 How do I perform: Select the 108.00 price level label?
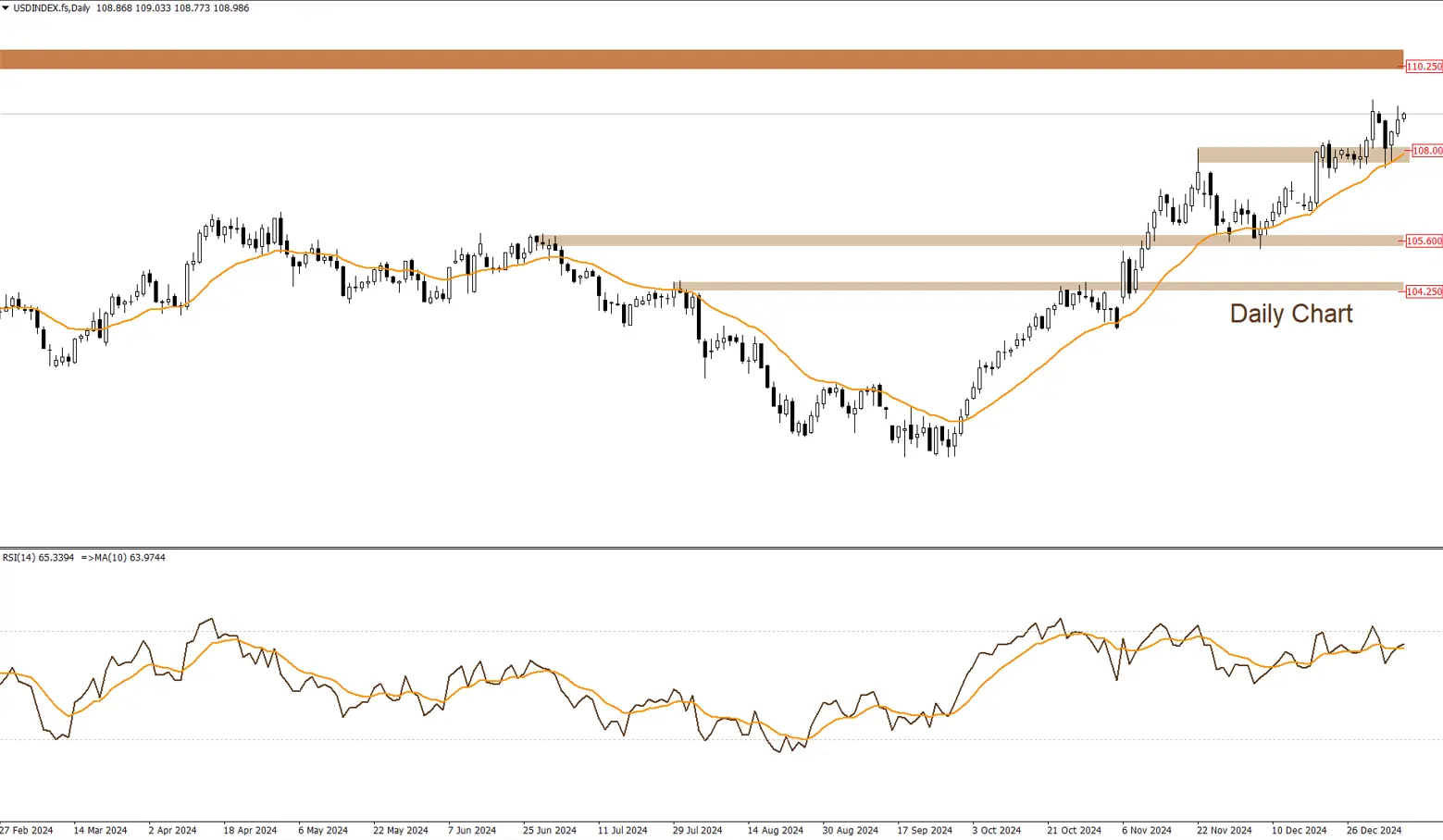pos(1426,151)
